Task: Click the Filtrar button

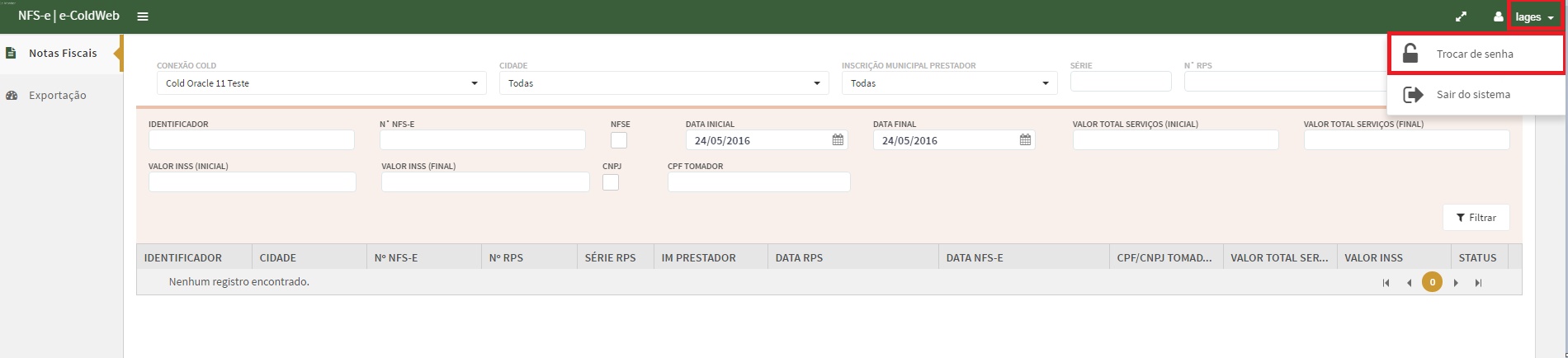Action: coord(1476,218)
